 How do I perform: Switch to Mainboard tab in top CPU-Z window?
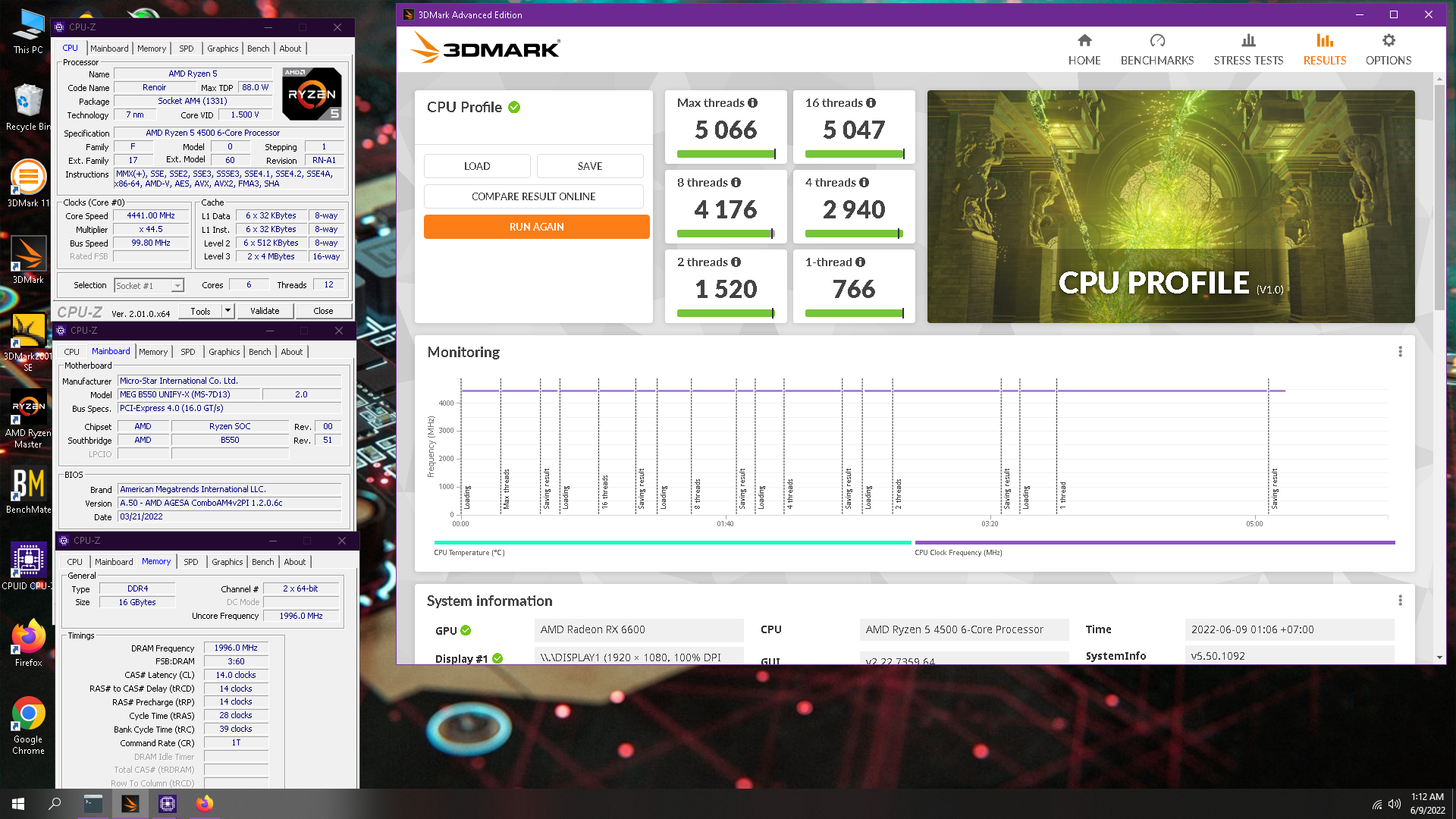[109, 49]
